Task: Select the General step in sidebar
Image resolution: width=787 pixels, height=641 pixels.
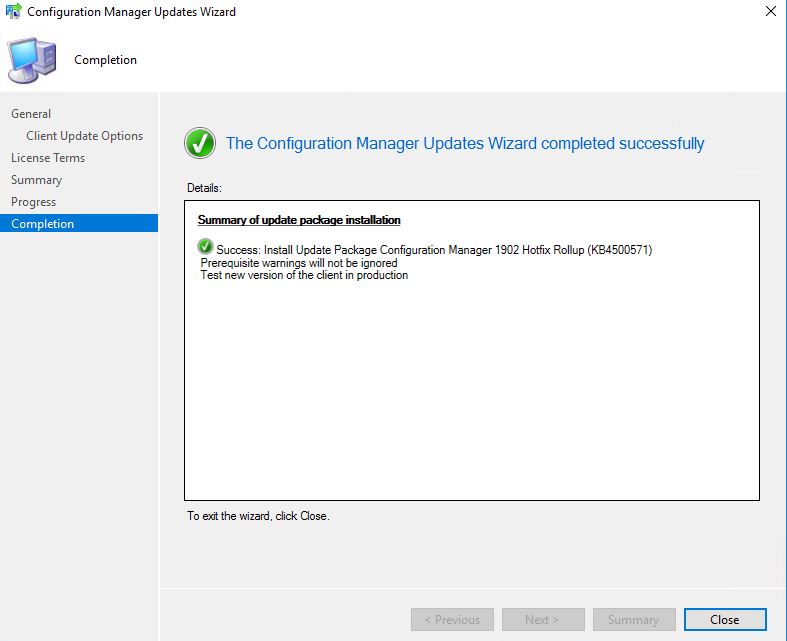Action: point(31,114)
